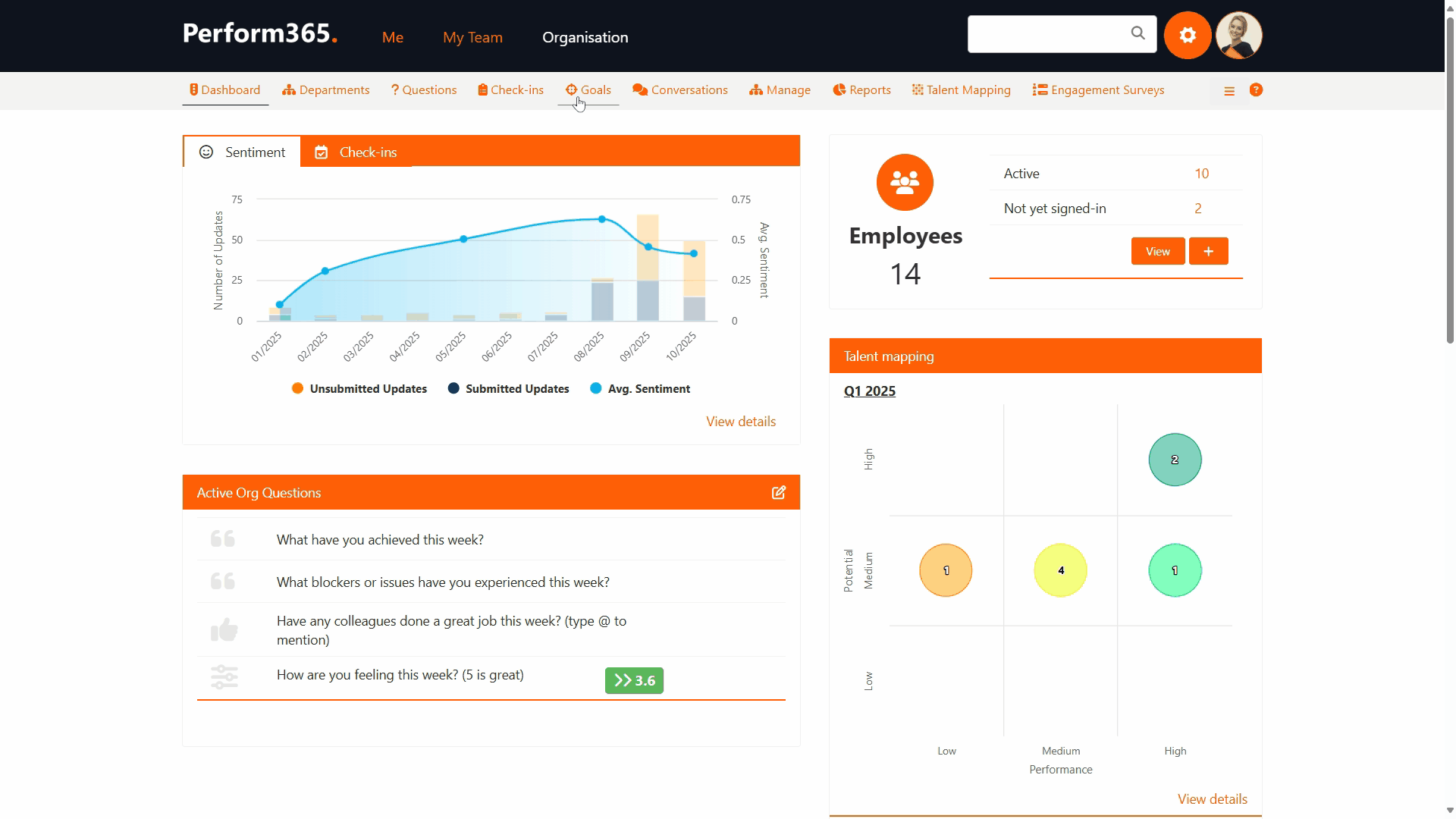Click the user profile avatar
The height and width of the screenshot is (819, 1456).
pos(1238,35)
